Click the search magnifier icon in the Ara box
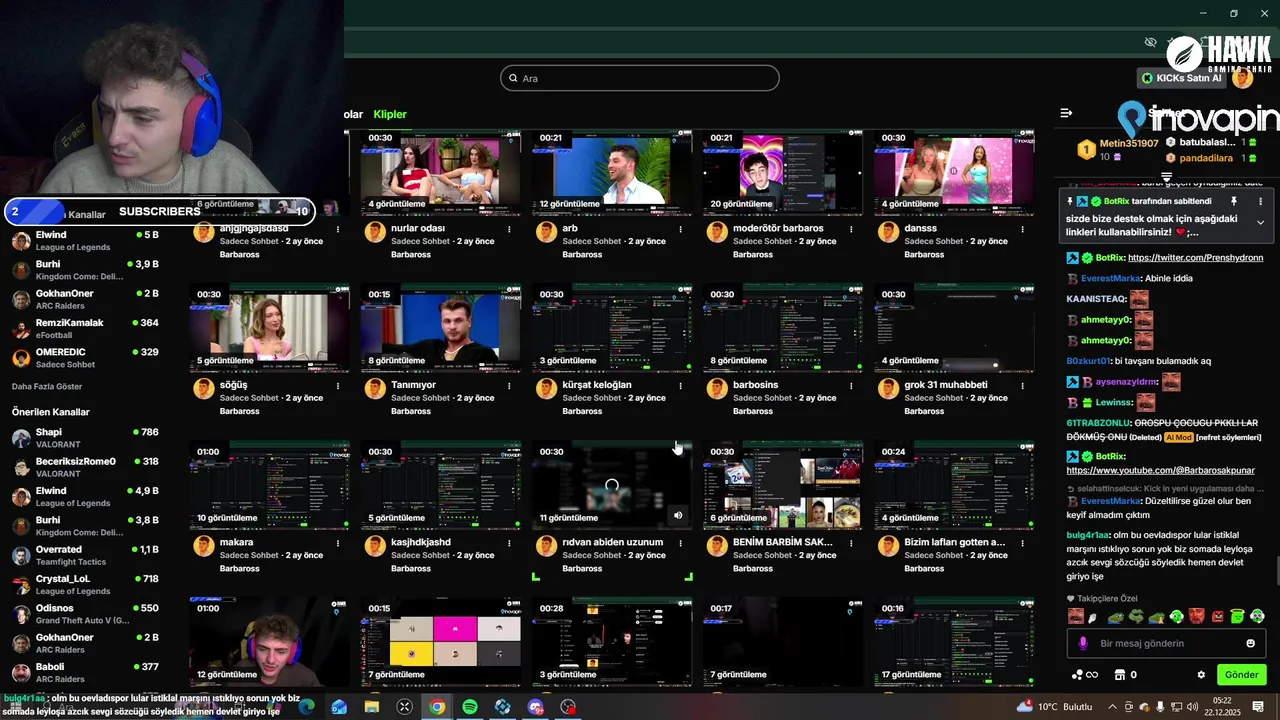Image resolution: width=1280 pixels, height=720 pixels. 513,78
